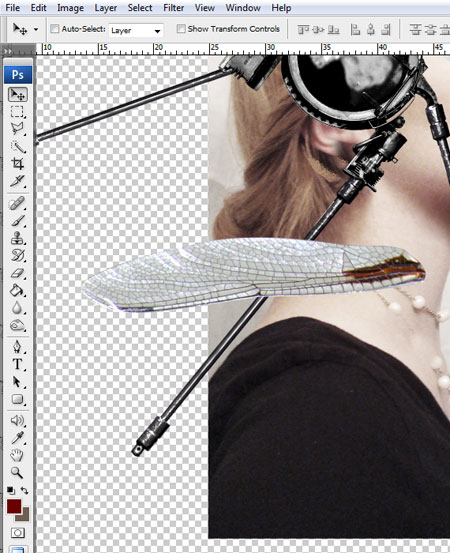Open the Layer menu
Screen dimensions: 450x553
(105, 8)
